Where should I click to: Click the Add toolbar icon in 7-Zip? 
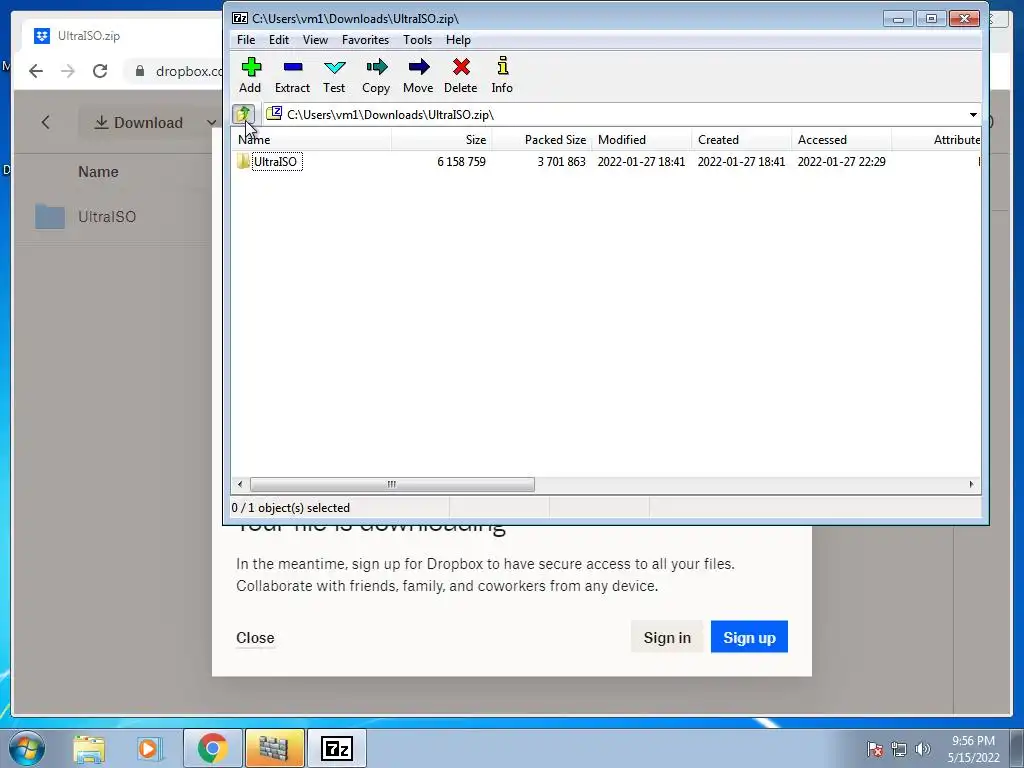tap(251, 75)
